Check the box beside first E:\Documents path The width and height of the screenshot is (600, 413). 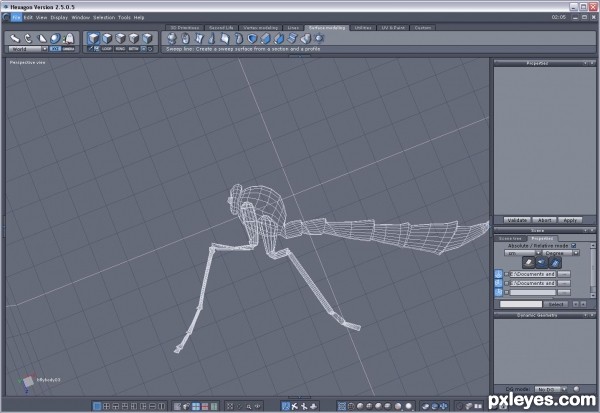pyautogui.click(x=506, y=274)
